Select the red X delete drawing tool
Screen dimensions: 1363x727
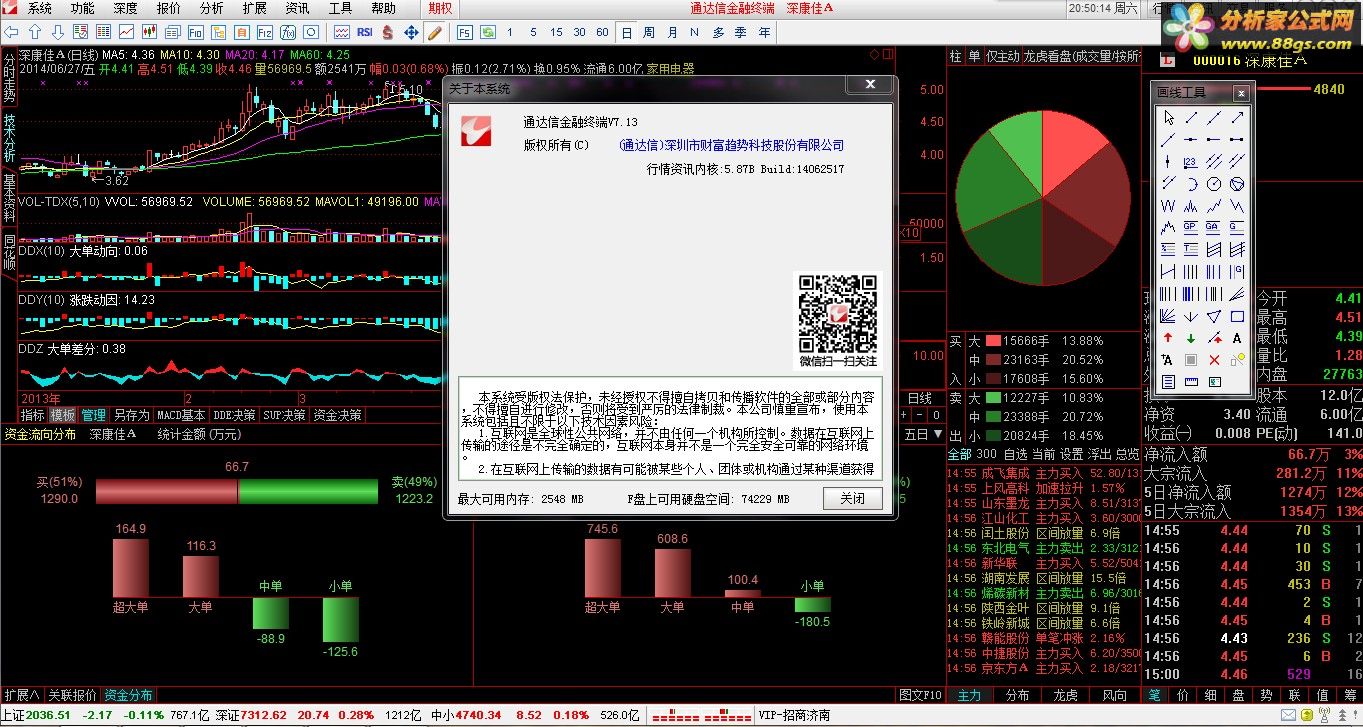tap(1214, 359)
